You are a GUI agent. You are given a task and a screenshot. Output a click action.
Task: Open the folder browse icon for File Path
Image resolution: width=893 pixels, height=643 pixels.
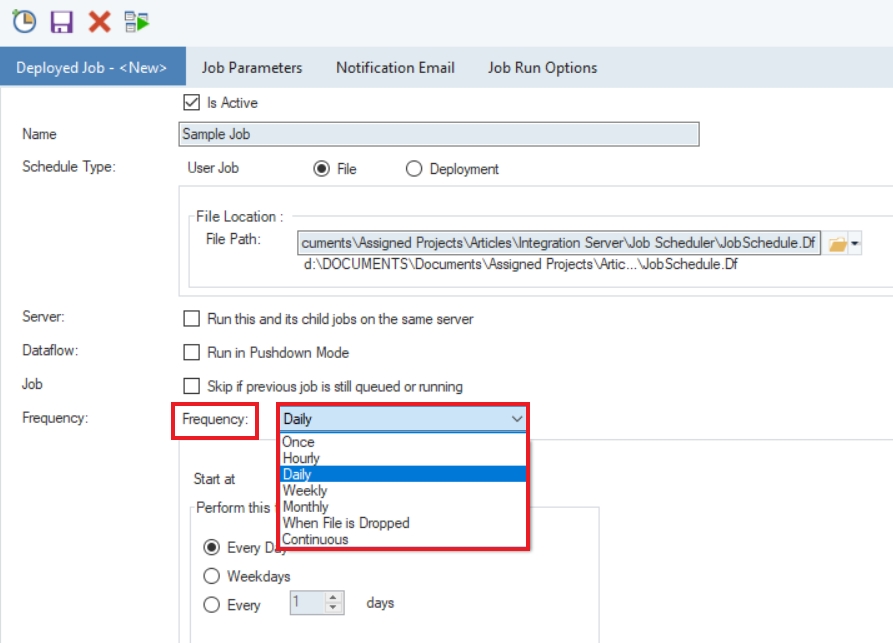[838, 243]
